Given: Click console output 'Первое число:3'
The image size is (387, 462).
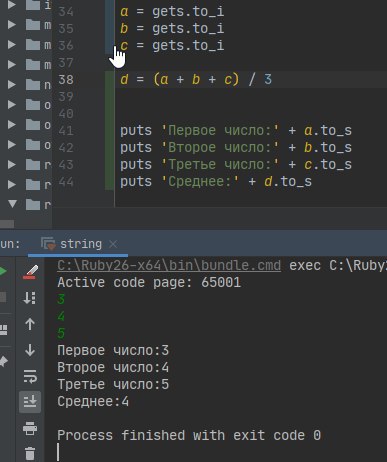Looking at the screenshot, I should point(113,350).
